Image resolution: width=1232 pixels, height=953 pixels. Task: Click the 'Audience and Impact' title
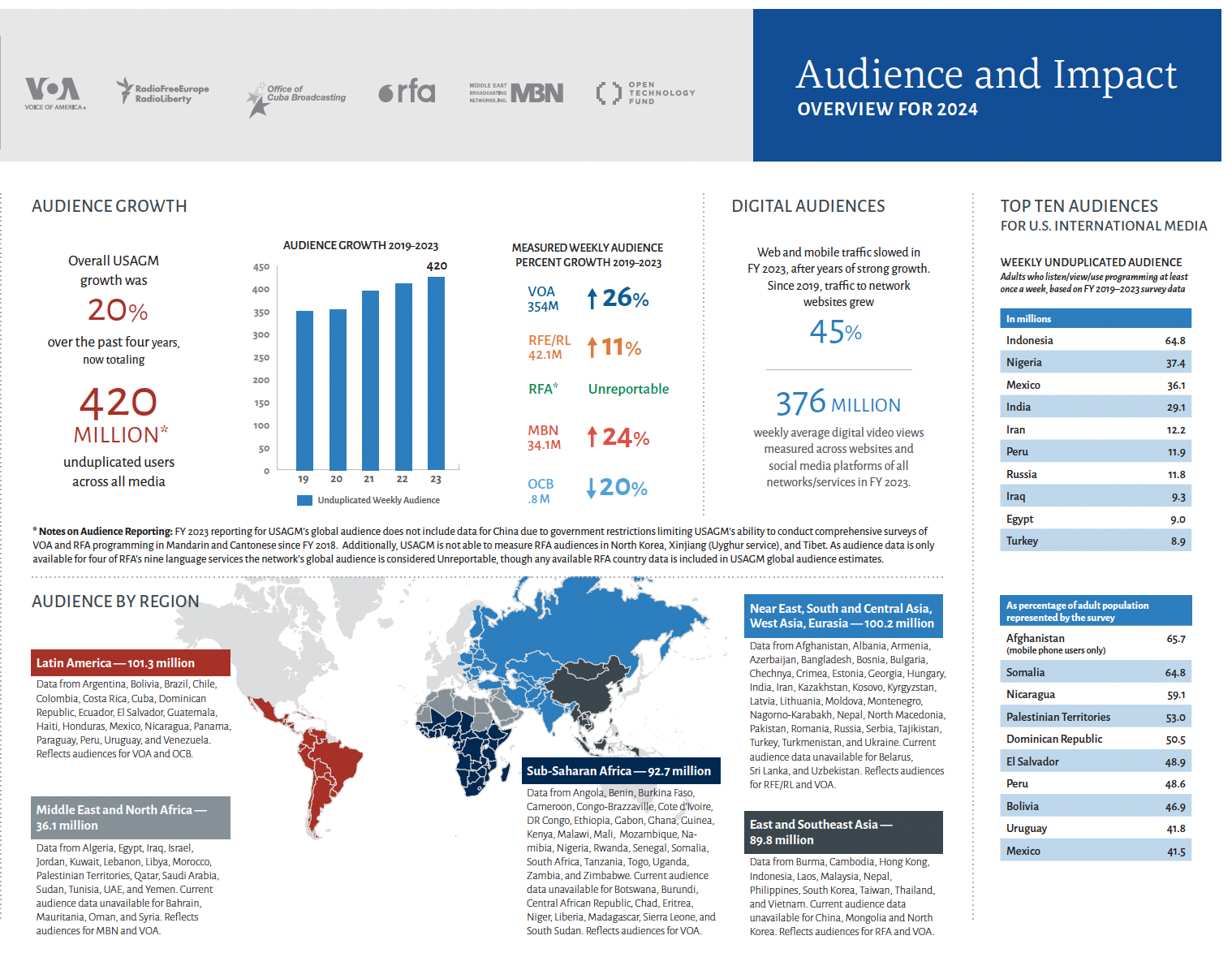click(986, 75)
